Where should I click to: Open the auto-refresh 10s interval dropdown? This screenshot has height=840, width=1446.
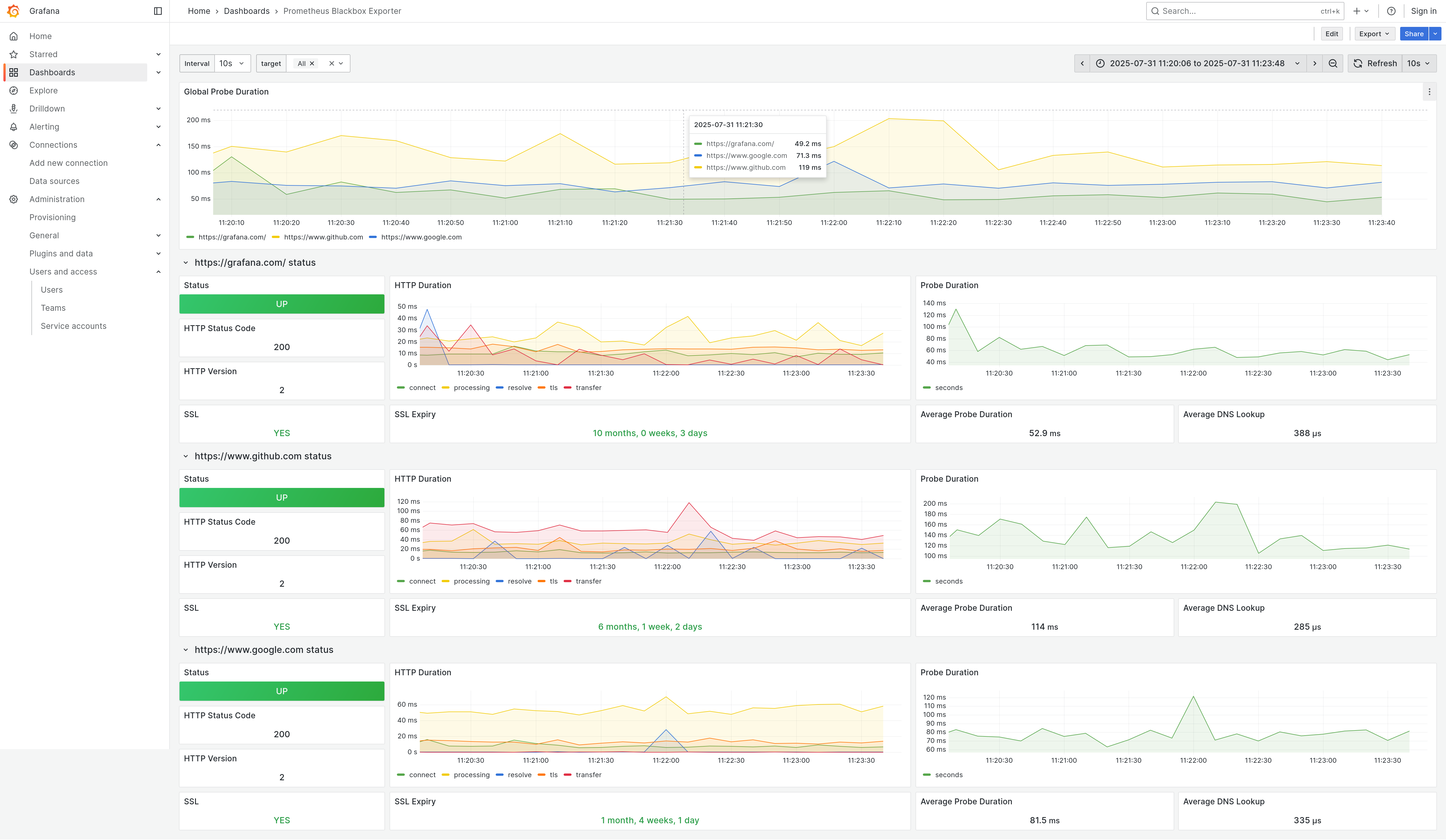[x=1419, y=64]
